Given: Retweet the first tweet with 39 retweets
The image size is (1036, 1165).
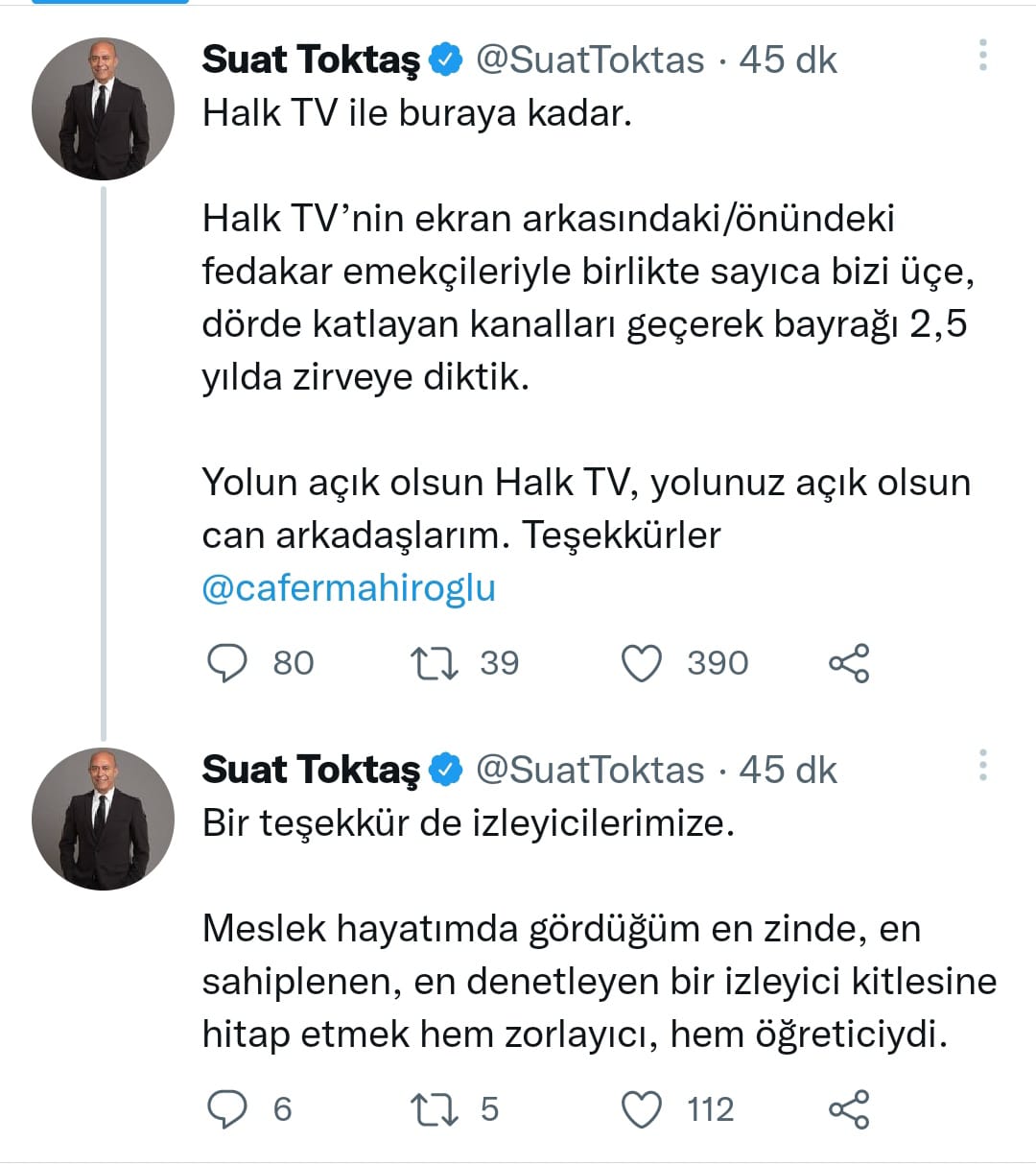Looking at the screenshot, I should point(434,663).
